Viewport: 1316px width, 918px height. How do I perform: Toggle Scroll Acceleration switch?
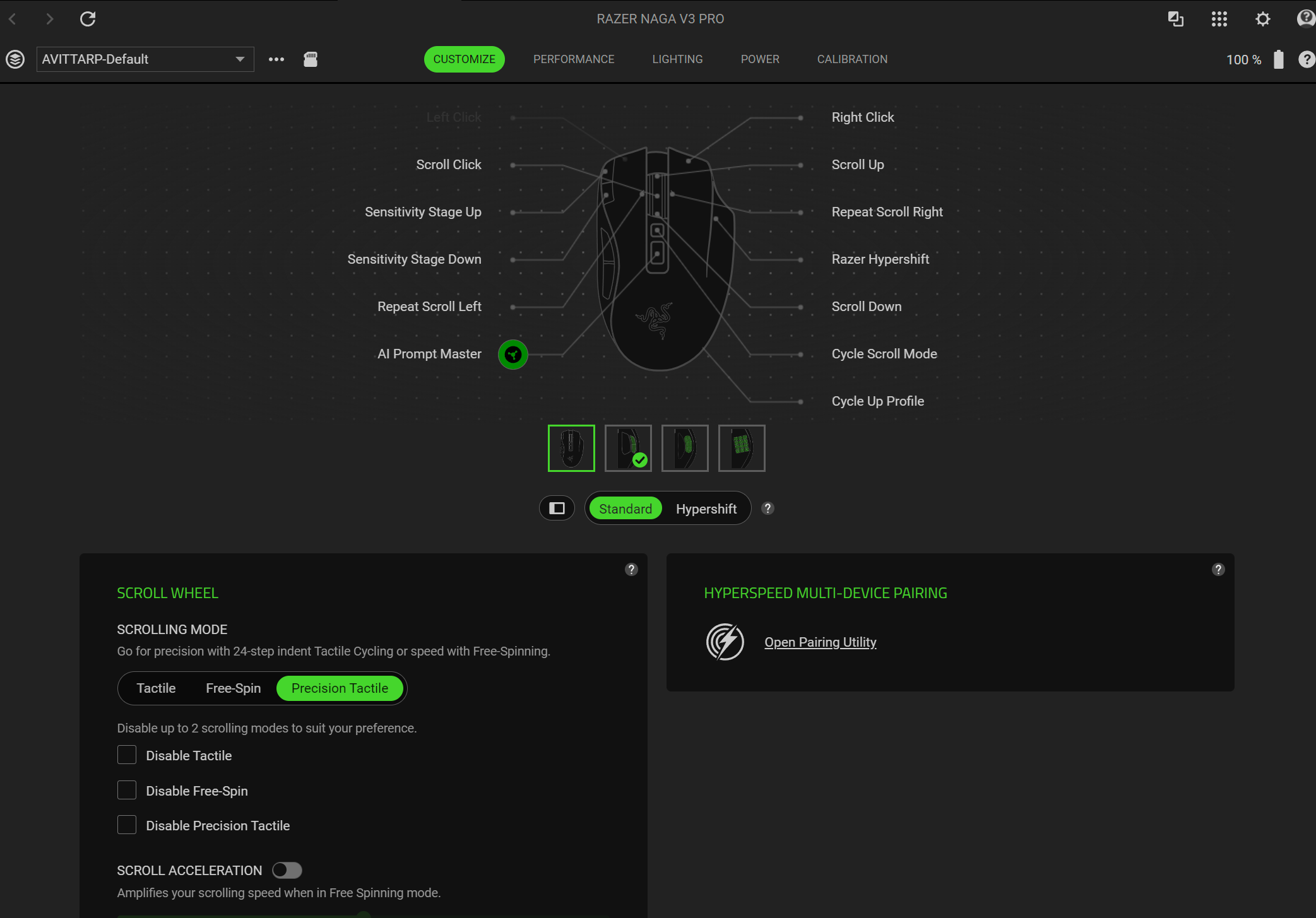click(287, 871)
